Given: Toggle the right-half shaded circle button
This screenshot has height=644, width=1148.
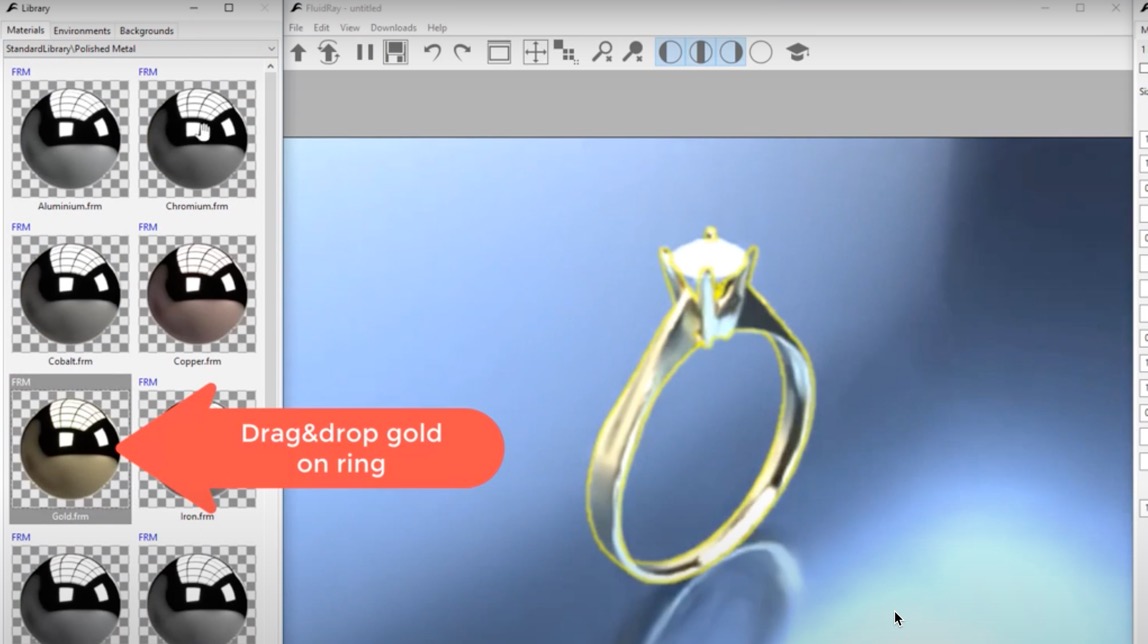Looking at the screenshot, I should pyautogui.click(x=731, y=53).
